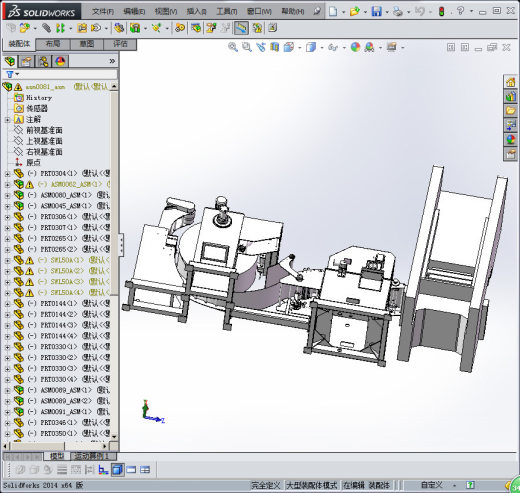Click the Zoom to Fit magnifier icon
The width and height of the screenshot is (520, 493).
pos(233,47)
